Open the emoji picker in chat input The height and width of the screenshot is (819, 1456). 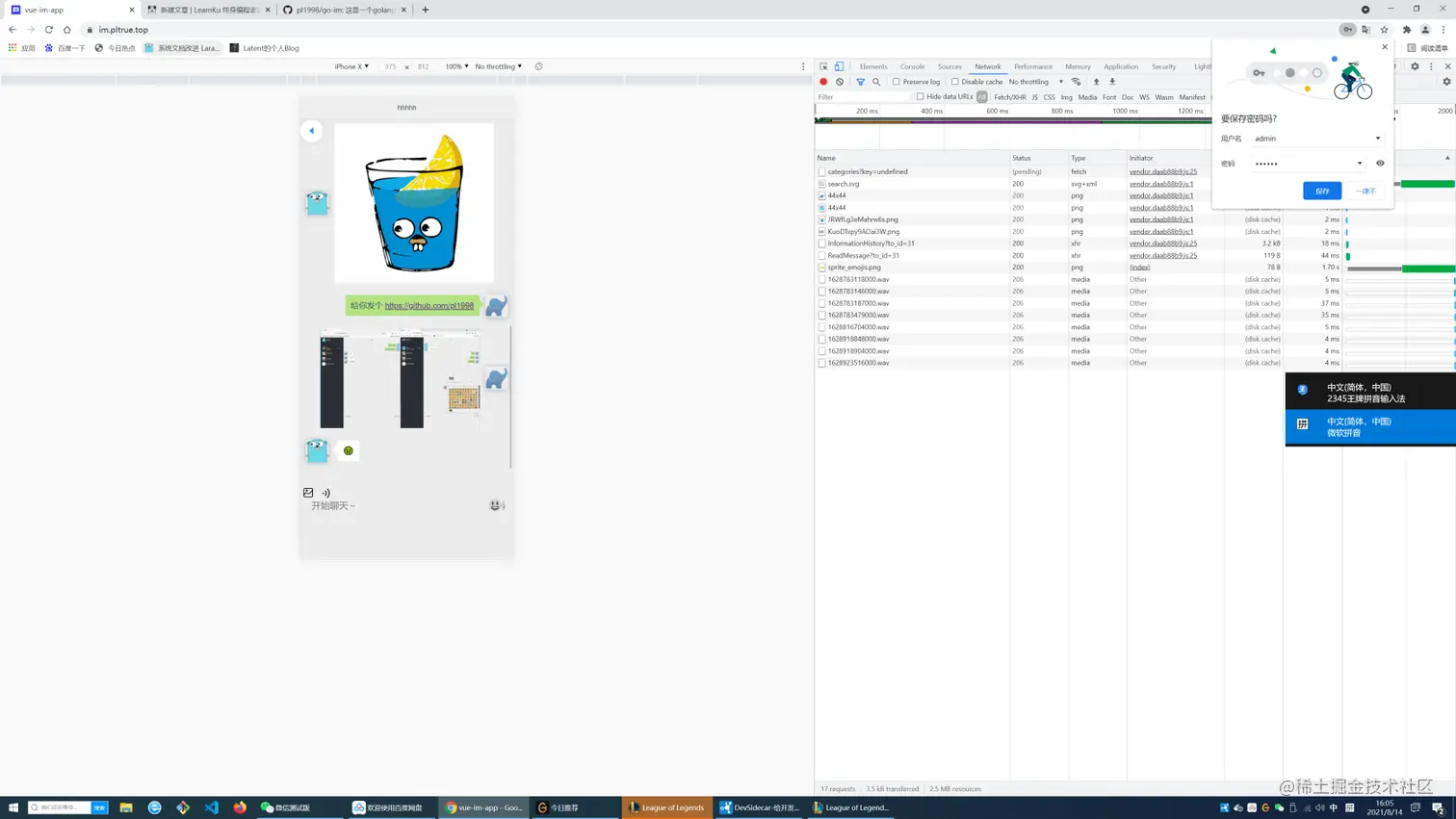point(496,505)
